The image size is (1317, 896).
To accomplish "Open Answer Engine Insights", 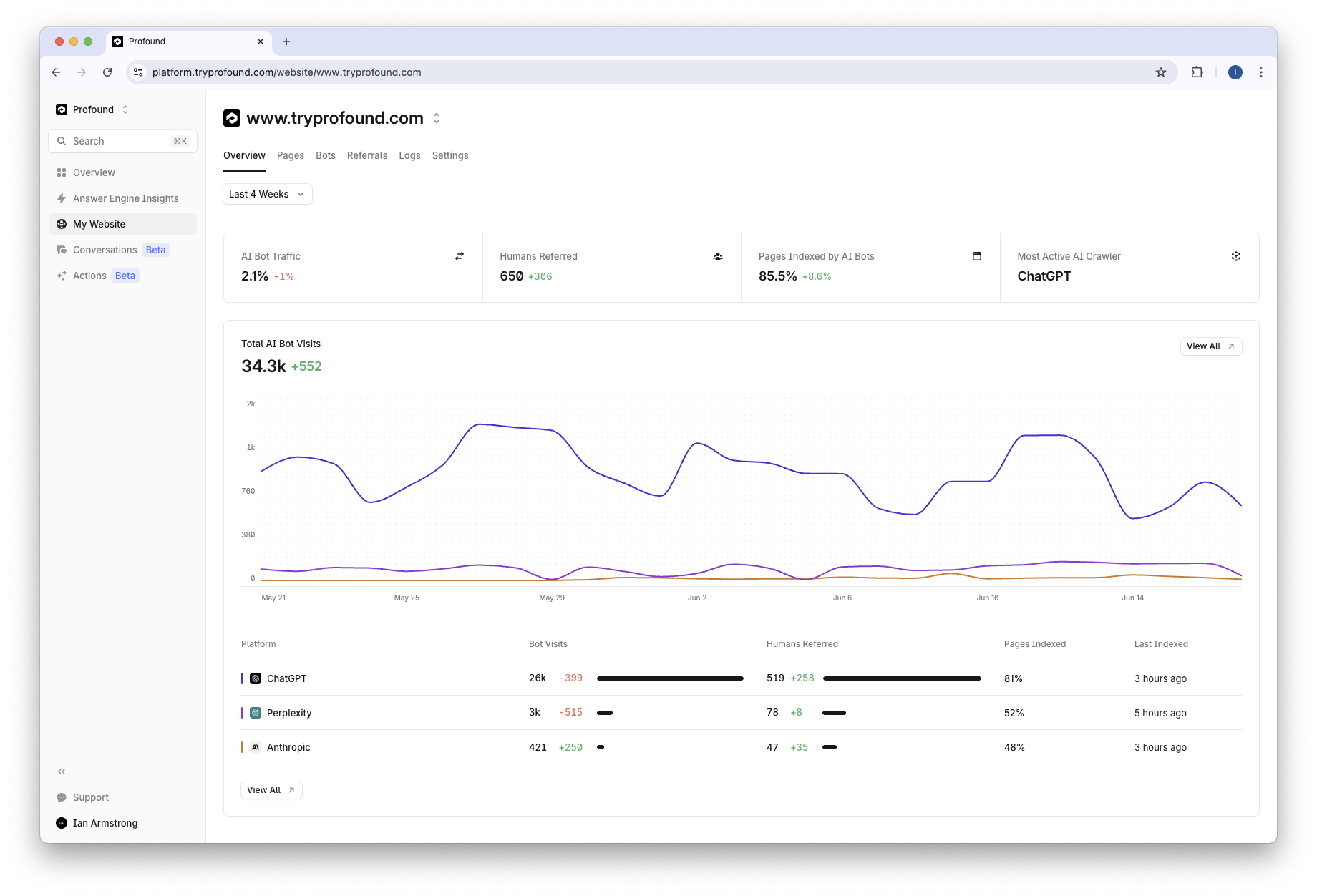I will pos(122,198).
